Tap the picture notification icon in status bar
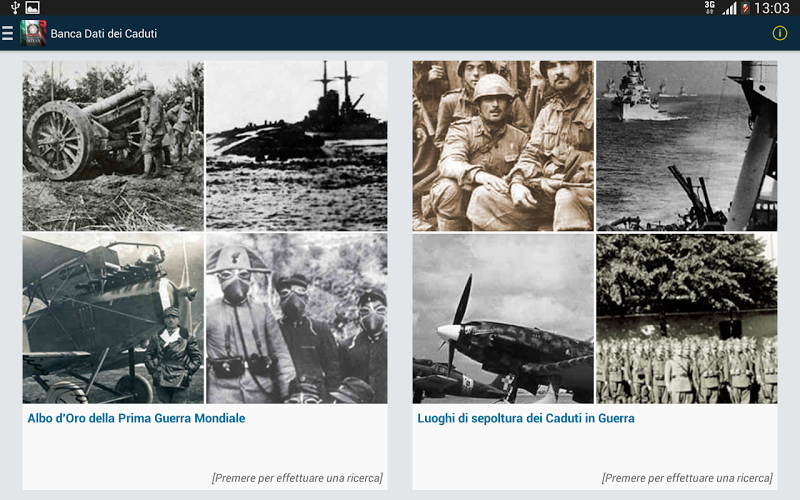 (33, 8)
